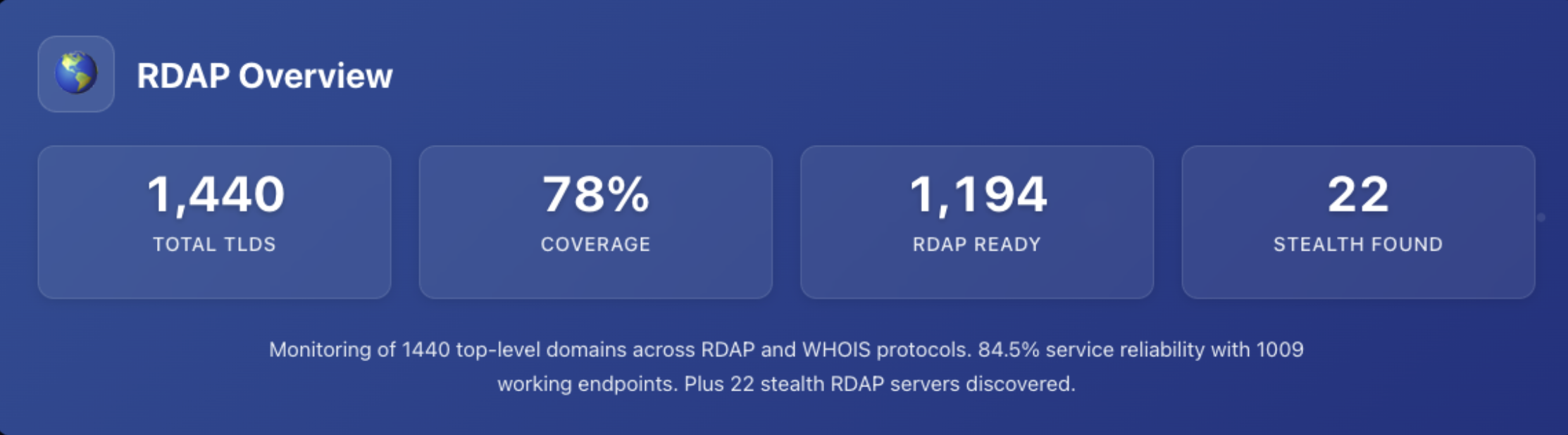Click the STEALTH FOUND label
Image resolution: width=1568 pixels, height=435 pixels.
pos(1357,244)
